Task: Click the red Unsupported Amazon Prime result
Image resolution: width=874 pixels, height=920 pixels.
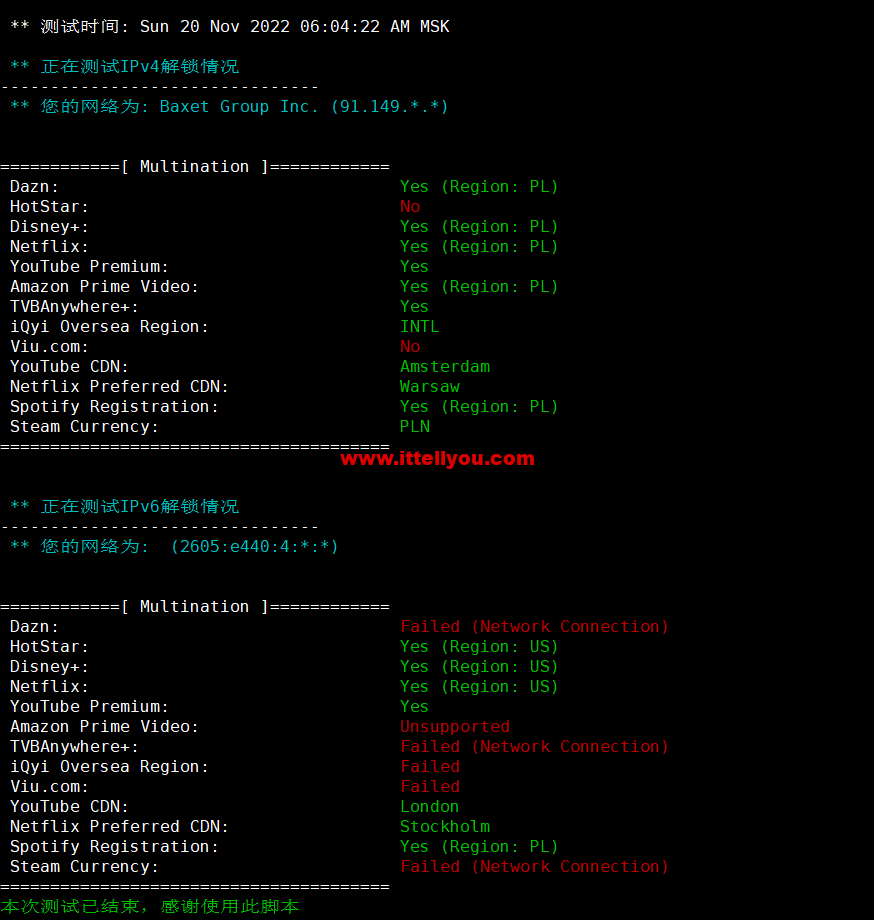Action: (x=455, y=727)
